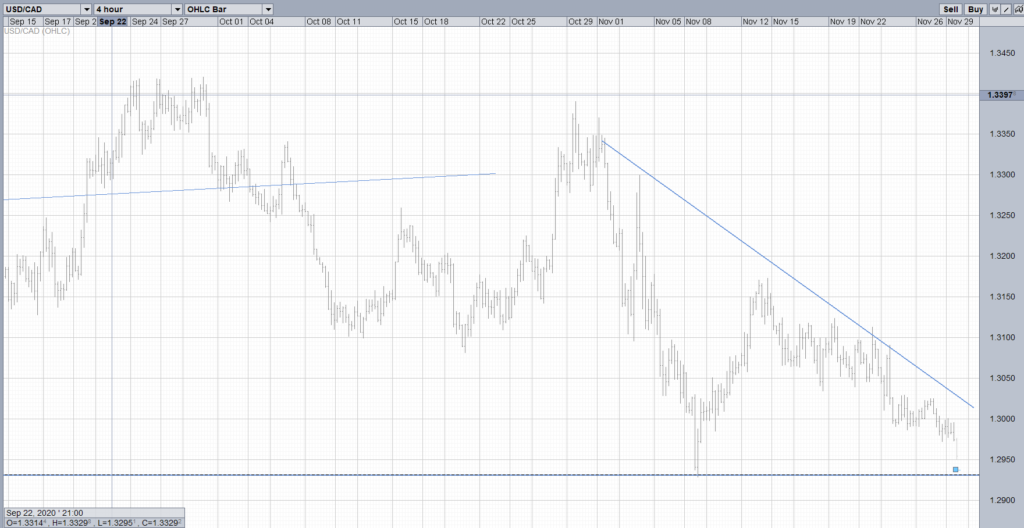Image resolution: width=1024 pixels, height=528 pixels.
Task: Click the USD/CAD (OHLC) chart title label
Action: pos(37,33)
